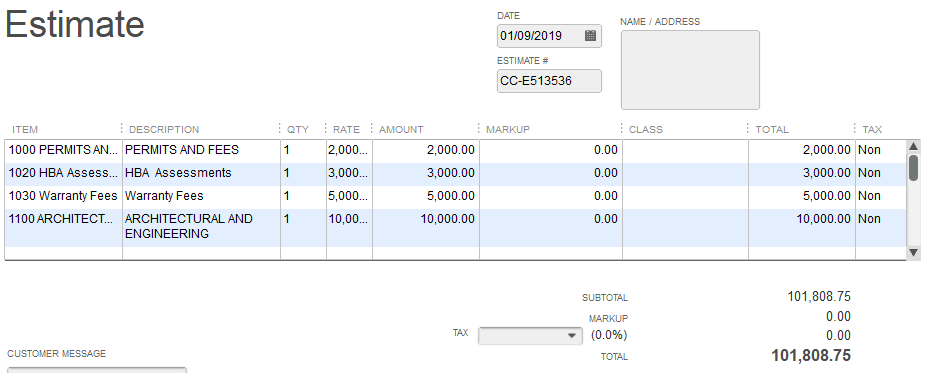Click the TOTAL column header
Image resolution: width=925 pixels, height=373 pixels.
(x=772, y=129)
